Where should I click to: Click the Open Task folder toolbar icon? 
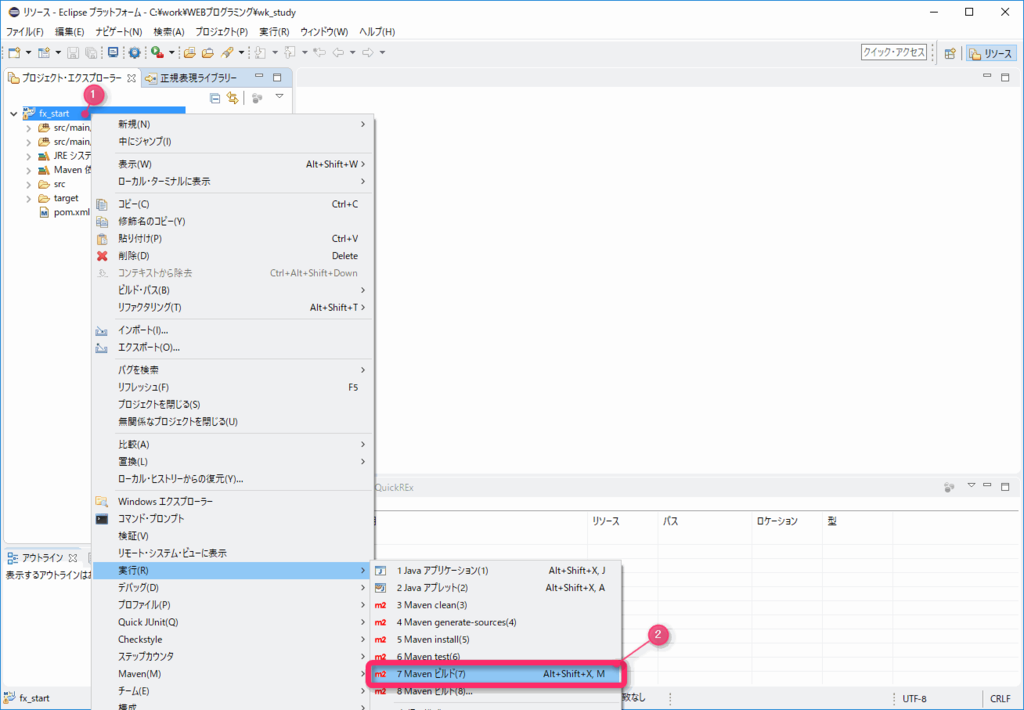[208, 52]
